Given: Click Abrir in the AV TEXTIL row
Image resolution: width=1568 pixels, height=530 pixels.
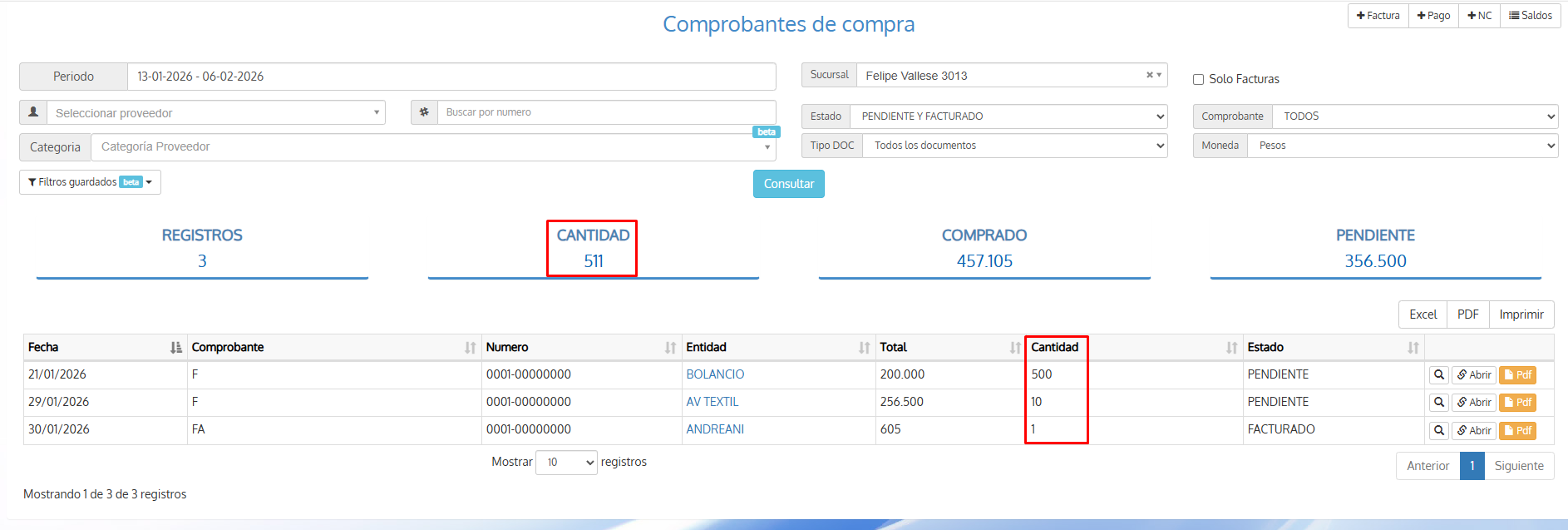Looking at the screenshot, I should (x=1474, y=403).
